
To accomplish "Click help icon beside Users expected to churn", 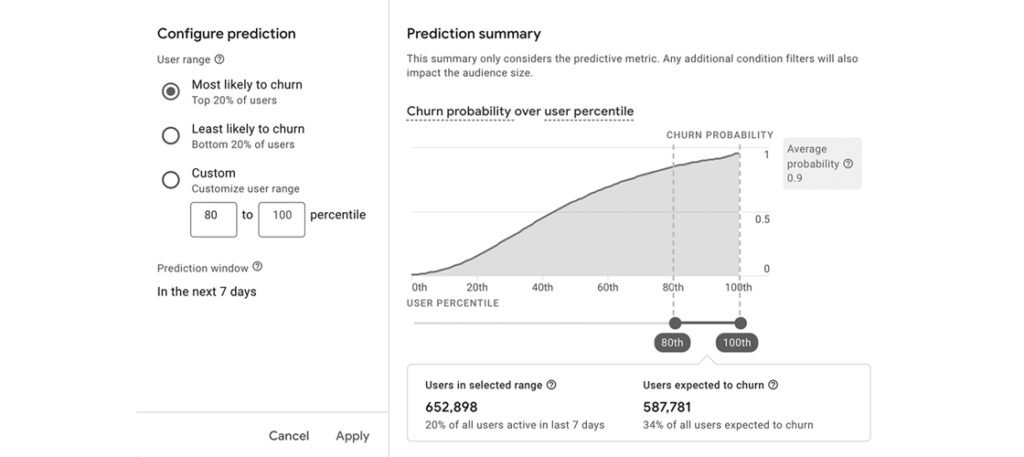I will click(x=773, y=385).
